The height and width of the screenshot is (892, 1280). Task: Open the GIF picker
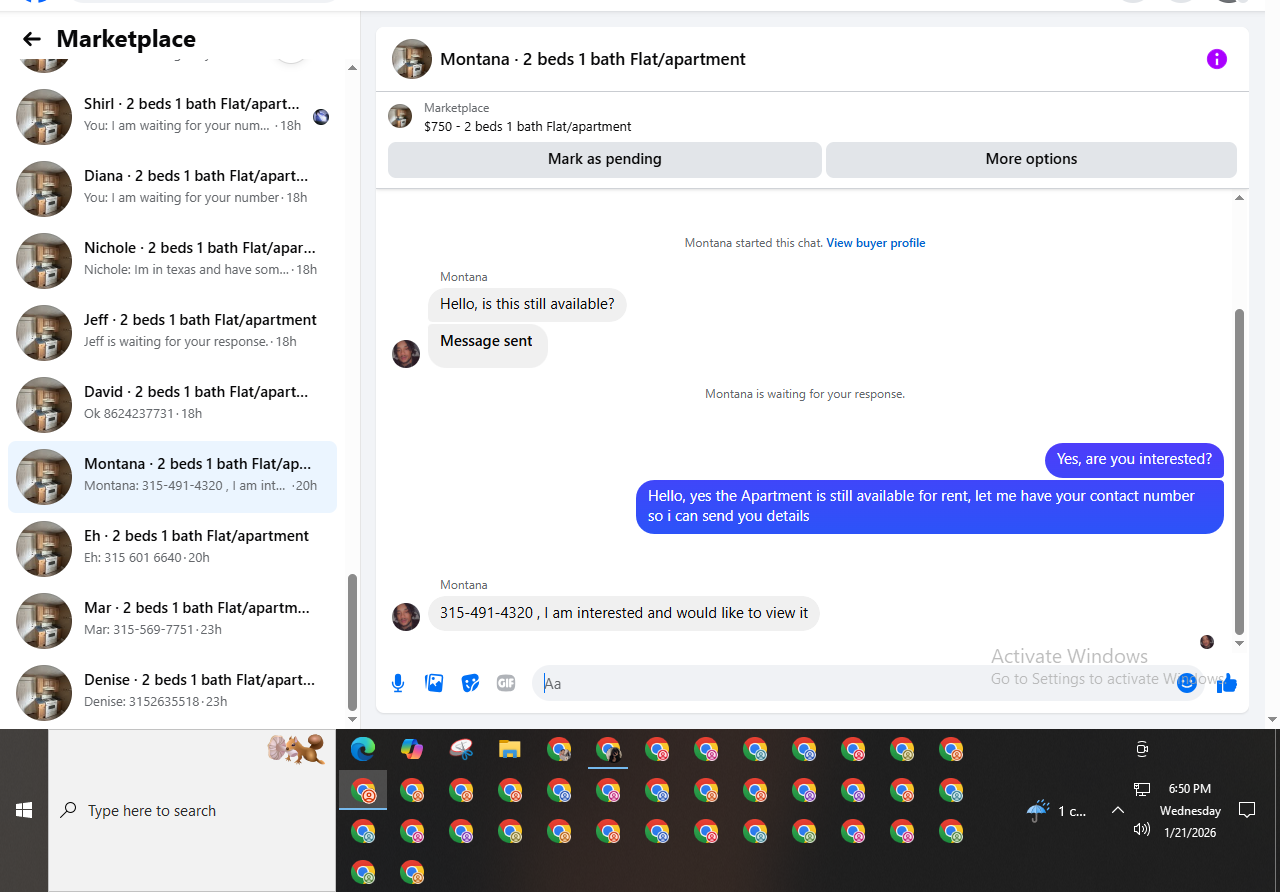[506, 683]
